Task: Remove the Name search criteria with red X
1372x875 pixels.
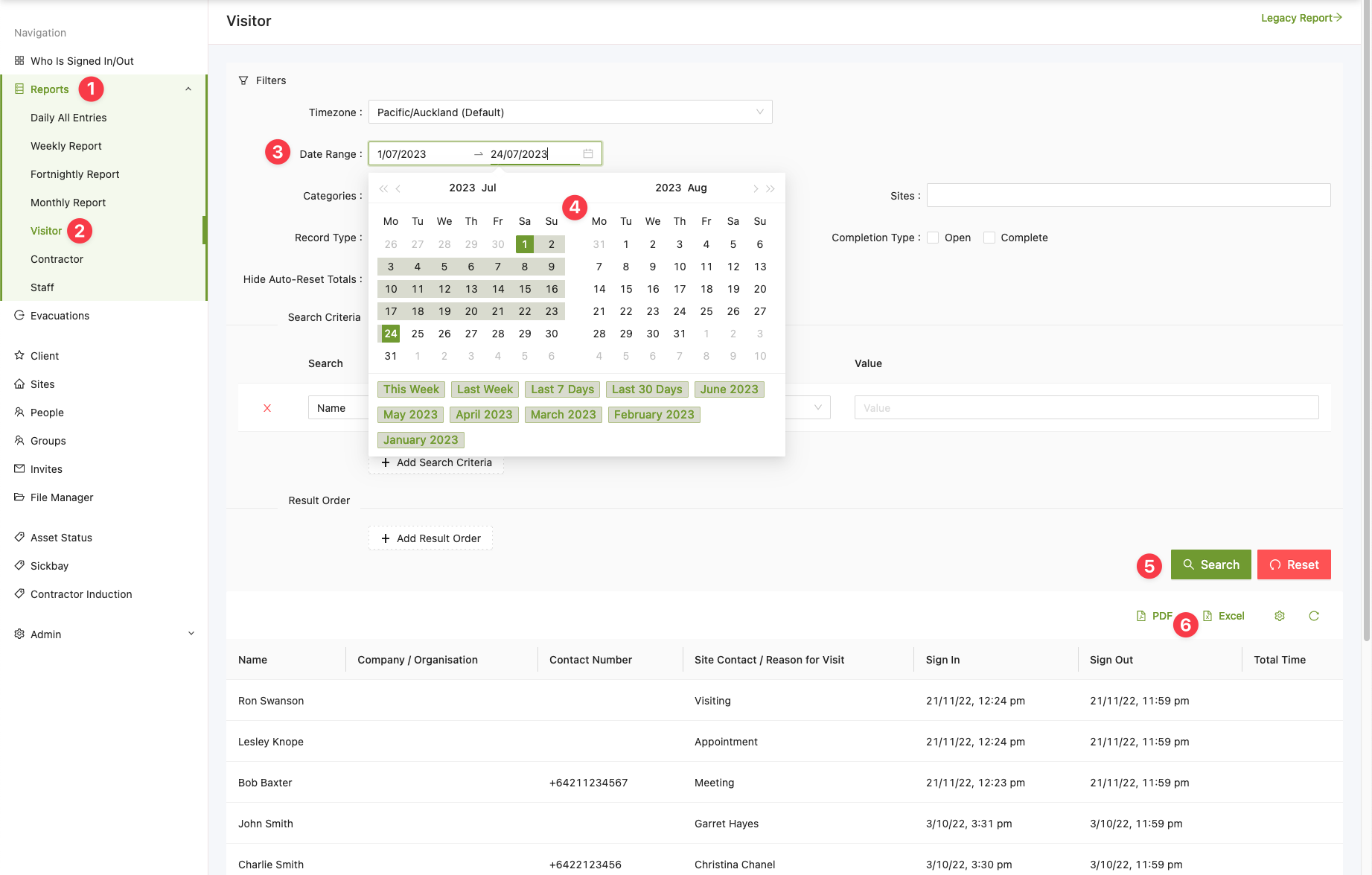Action: 267,408
